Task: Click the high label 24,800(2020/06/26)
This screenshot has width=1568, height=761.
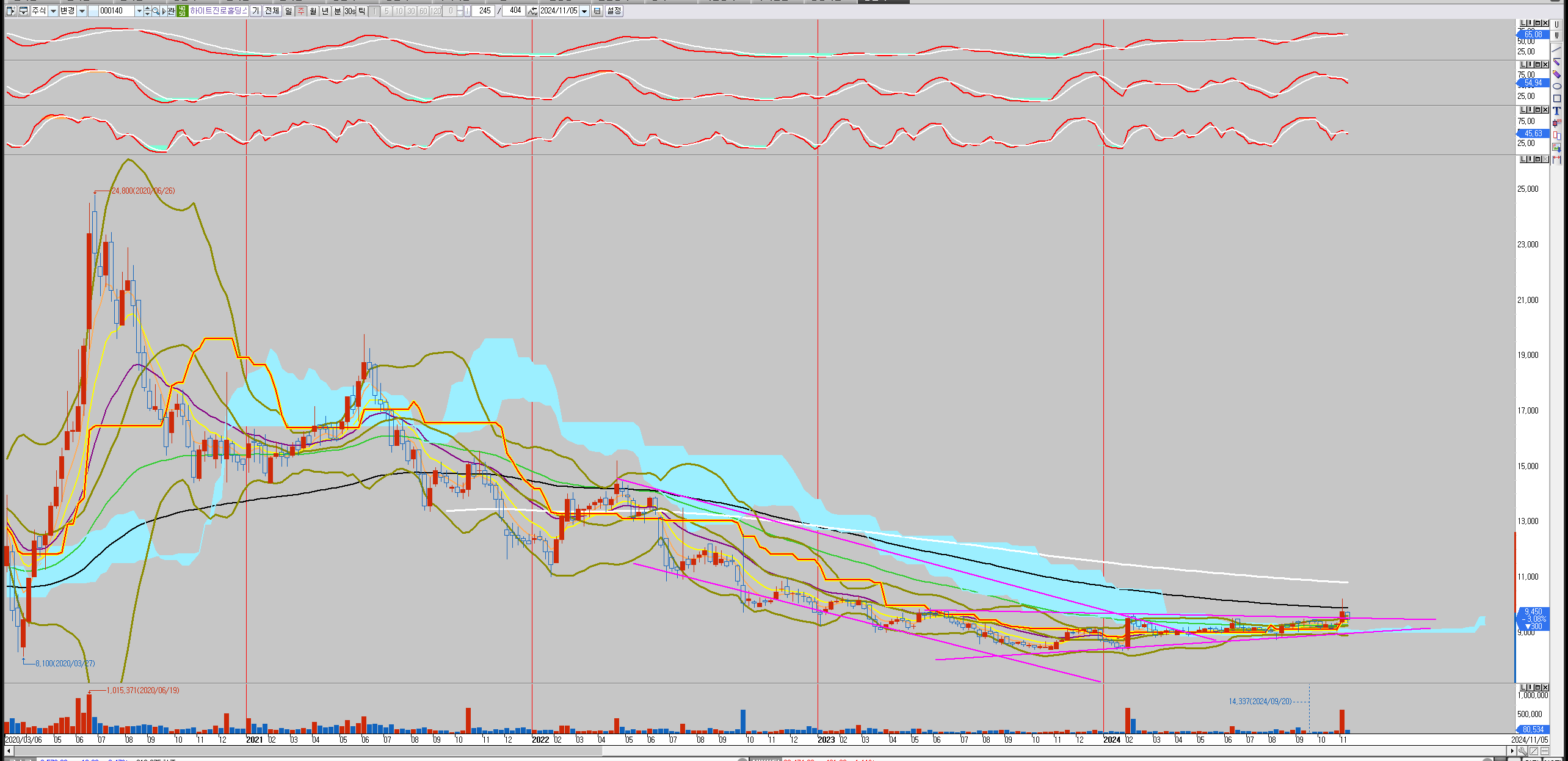Action: coord(143,191)
